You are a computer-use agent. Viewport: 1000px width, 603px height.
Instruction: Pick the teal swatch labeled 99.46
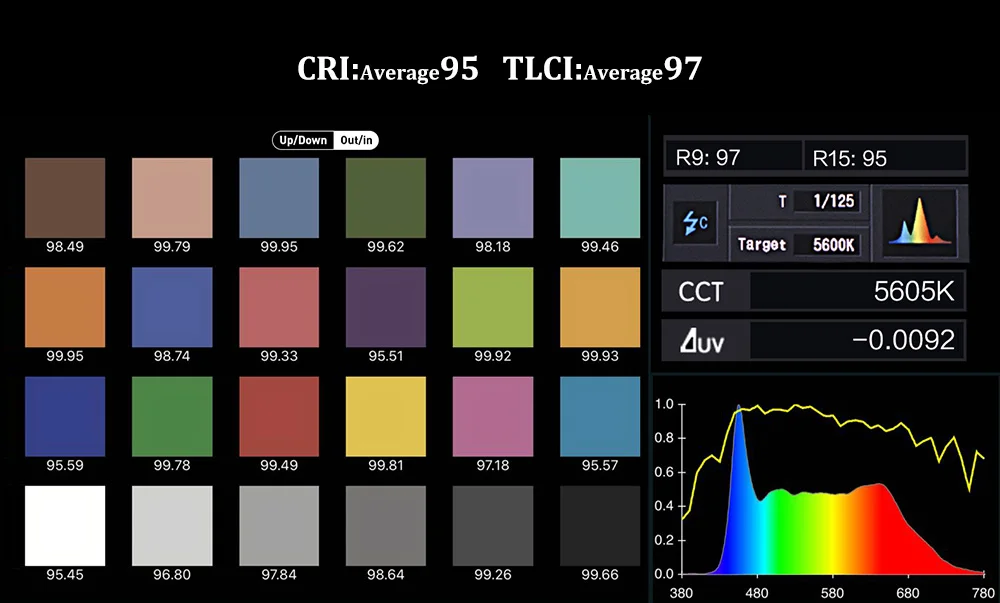[x=599, y=198]
